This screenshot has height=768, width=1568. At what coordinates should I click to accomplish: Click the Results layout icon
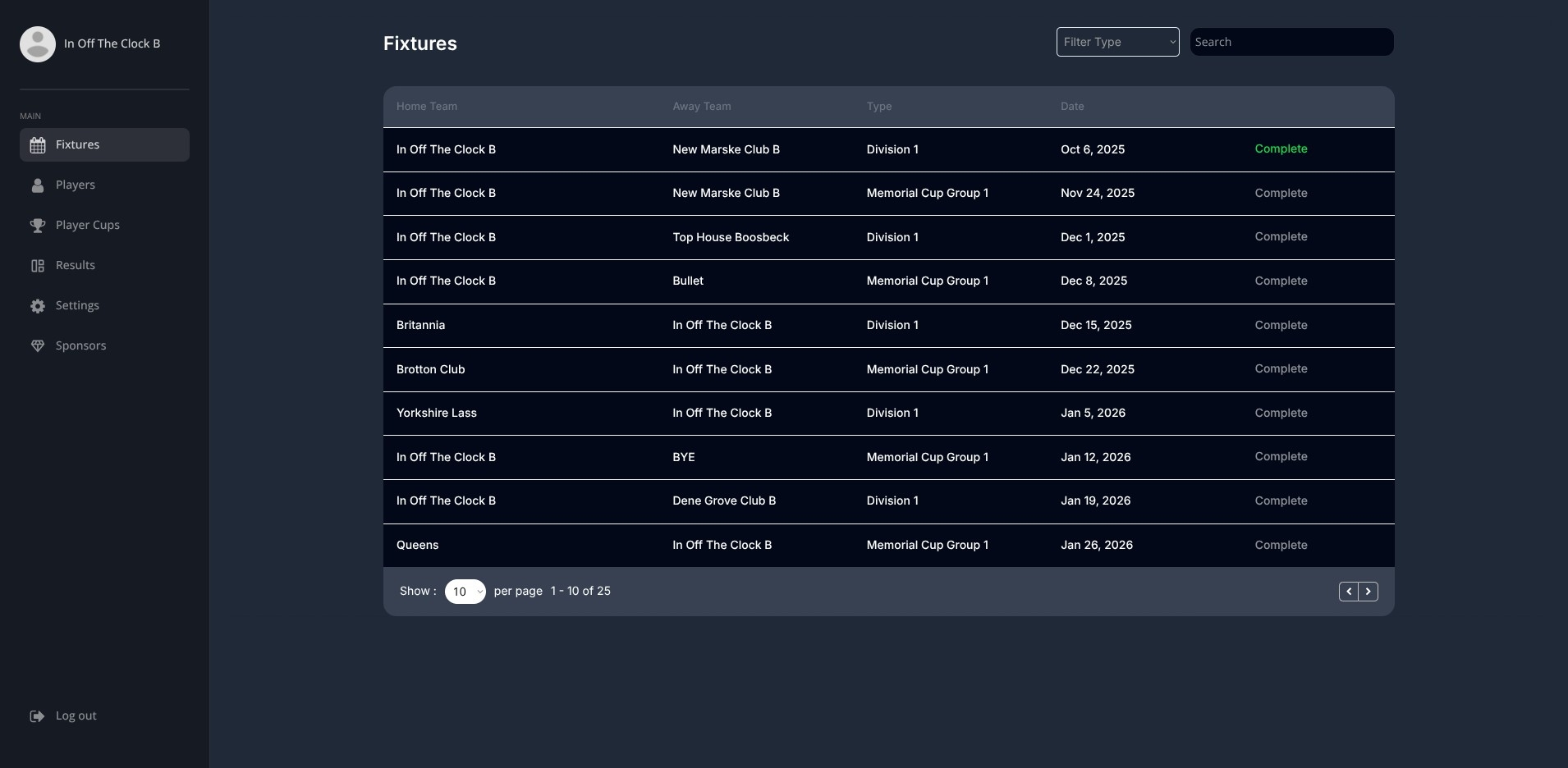(38, 266)
